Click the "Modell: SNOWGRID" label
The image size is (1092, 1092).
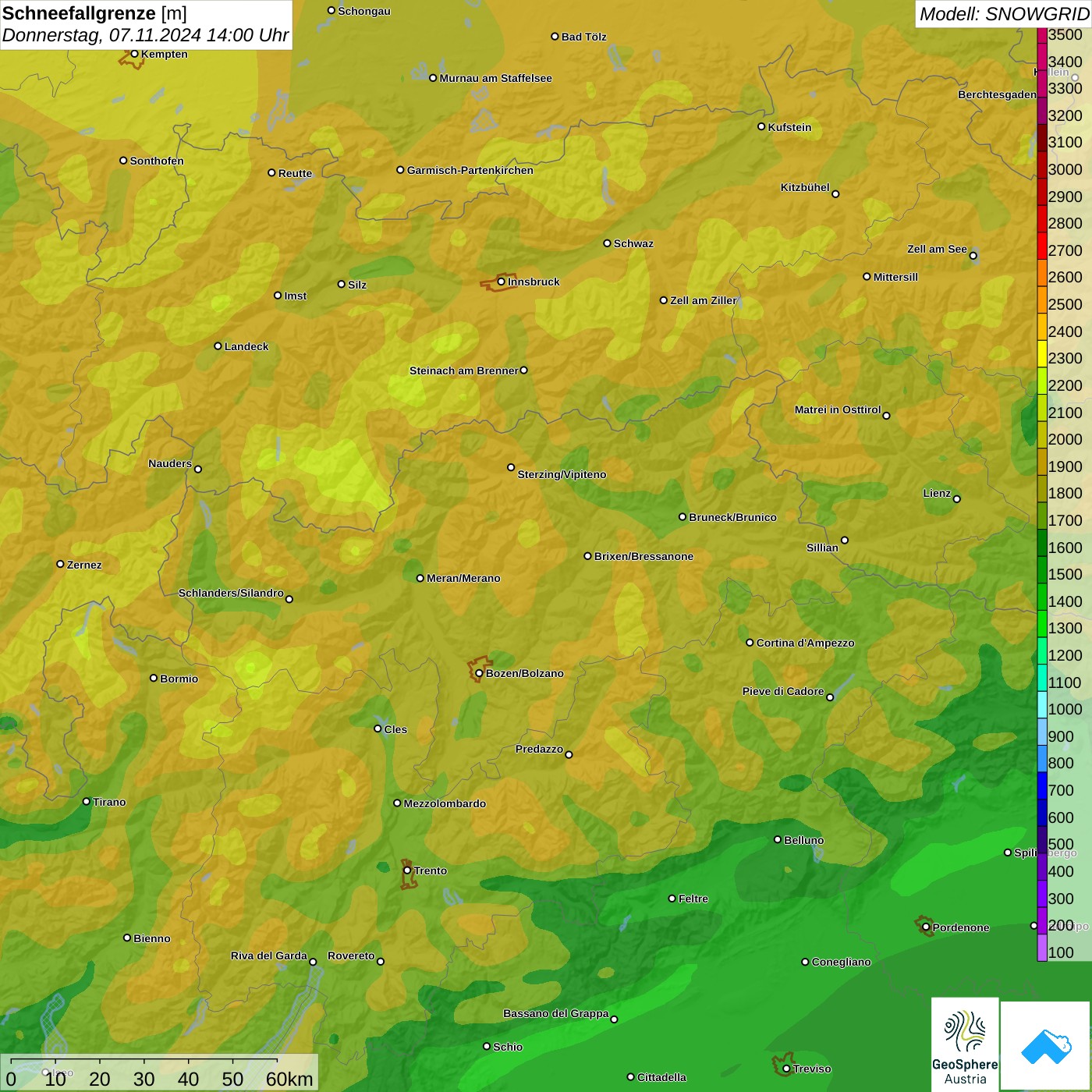click(x=1004, y=14)
